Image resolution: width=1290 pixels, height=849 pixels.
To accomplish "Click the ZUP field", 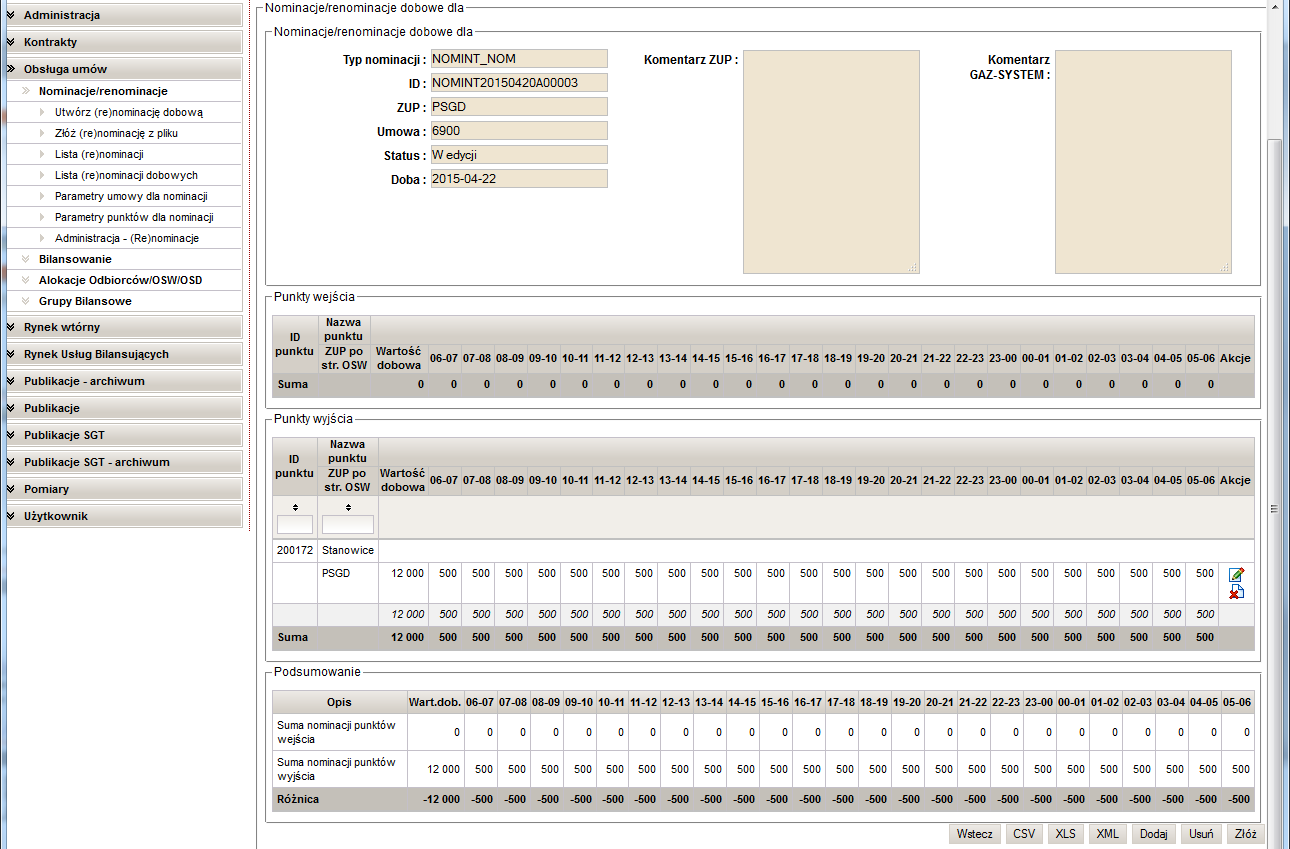I will pos(519,107).
